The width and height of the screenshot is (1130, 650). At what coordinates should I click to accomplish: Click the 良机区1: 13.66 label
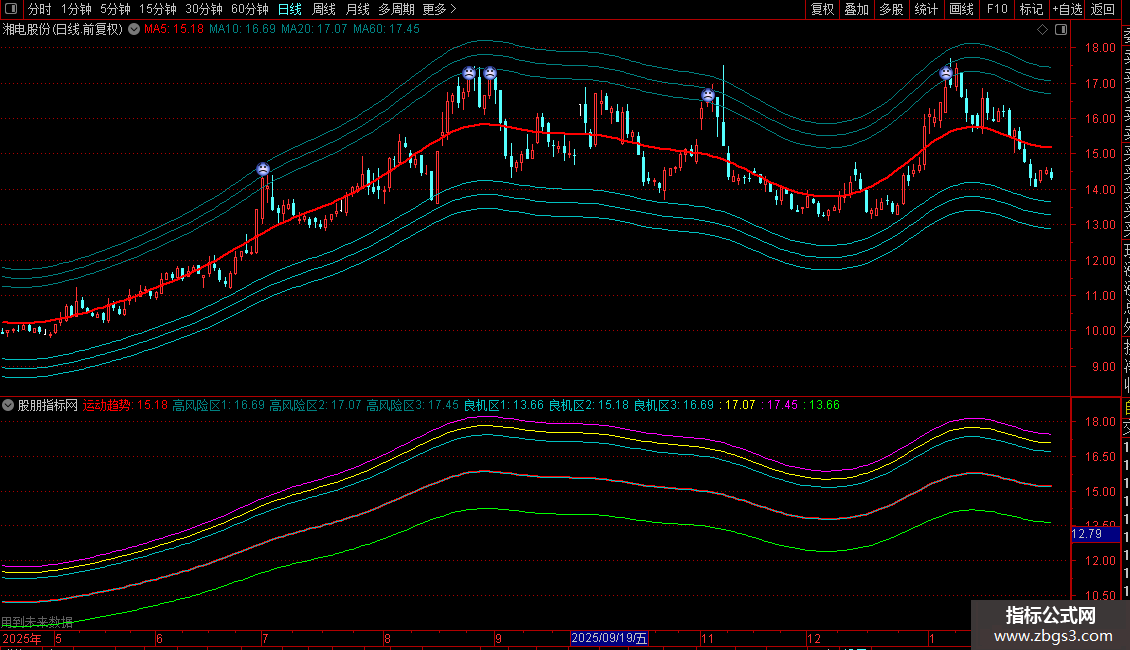pyautogui.click(x=504, y=405)
